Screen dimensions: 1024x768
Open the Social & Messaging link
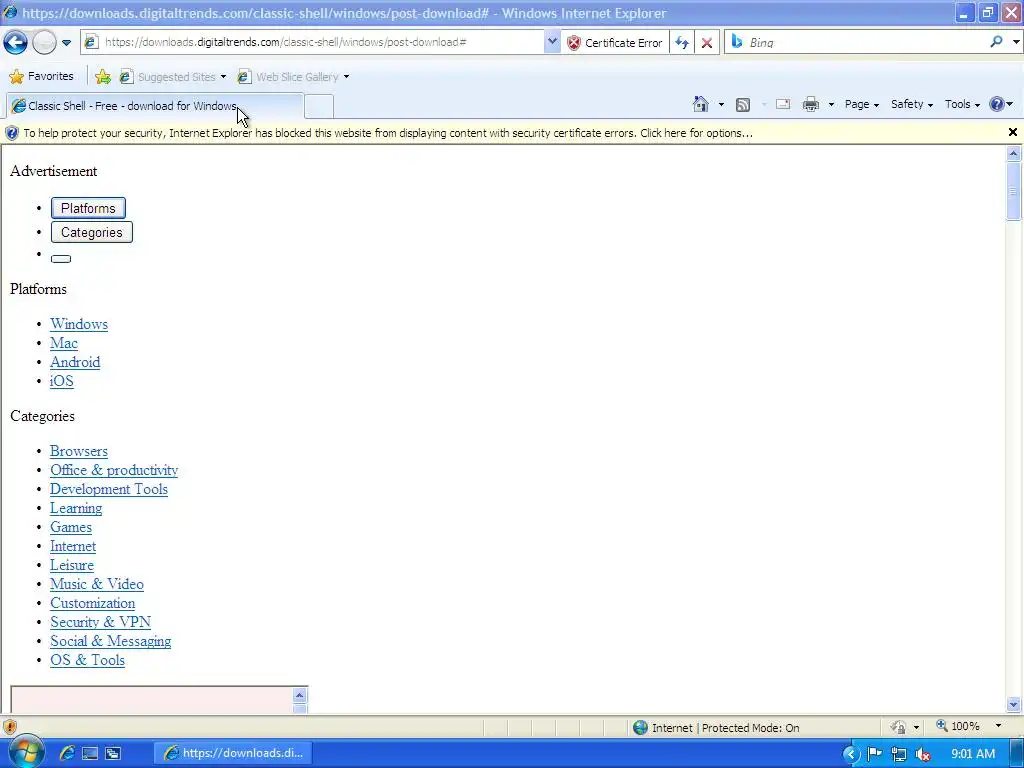(111, 641)
